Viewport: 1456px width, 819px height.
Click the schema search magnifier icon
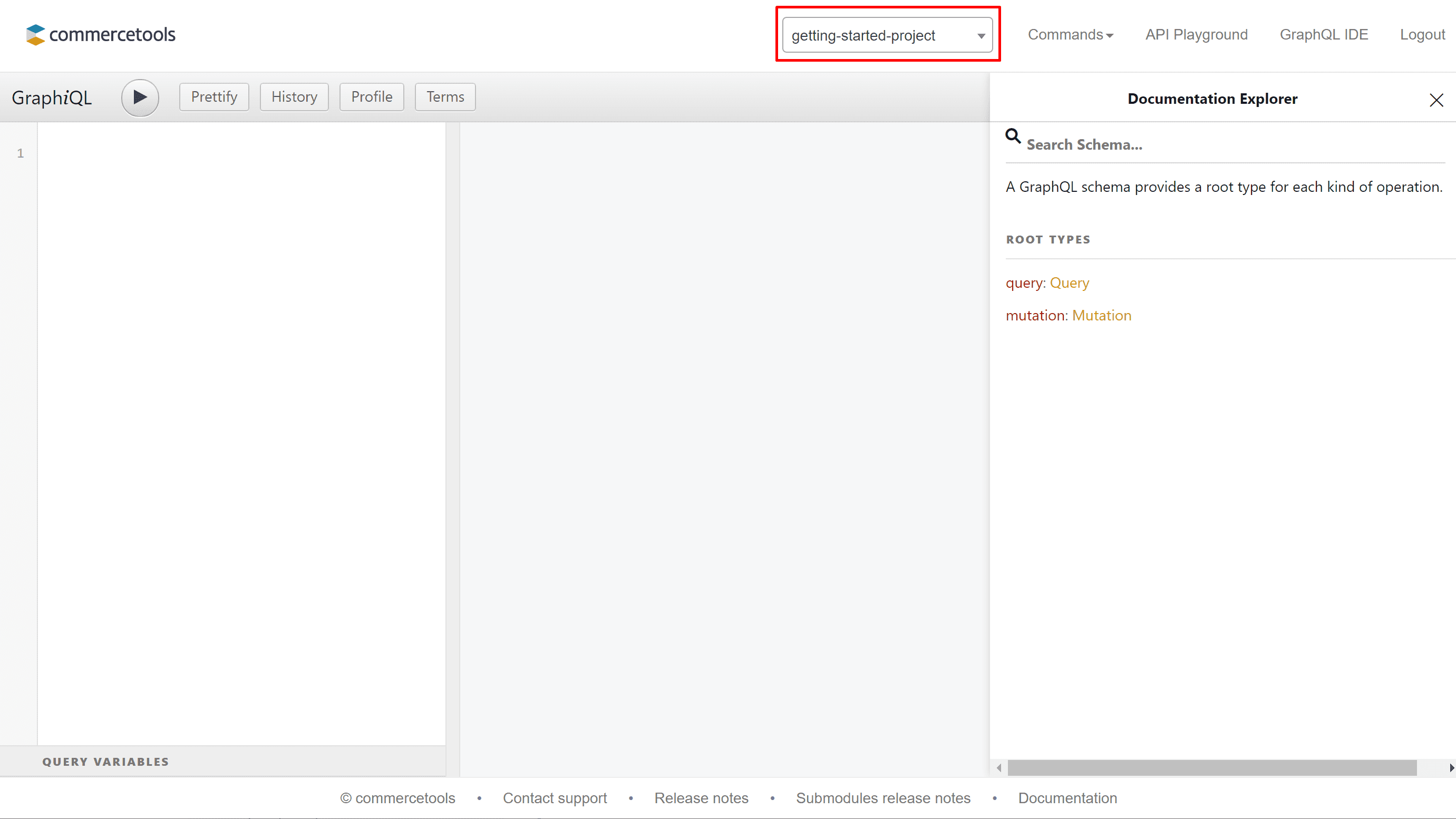click(1012, 136)
